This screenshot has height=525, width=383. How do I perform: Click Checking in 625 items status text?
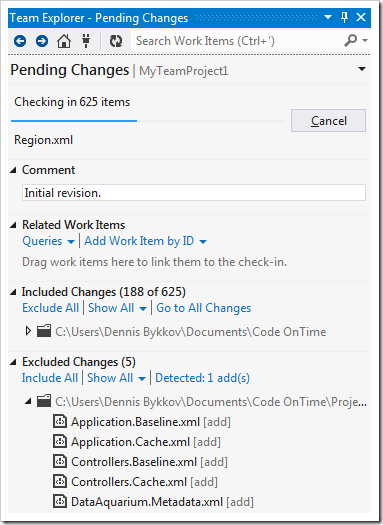[x=72, y=102]
